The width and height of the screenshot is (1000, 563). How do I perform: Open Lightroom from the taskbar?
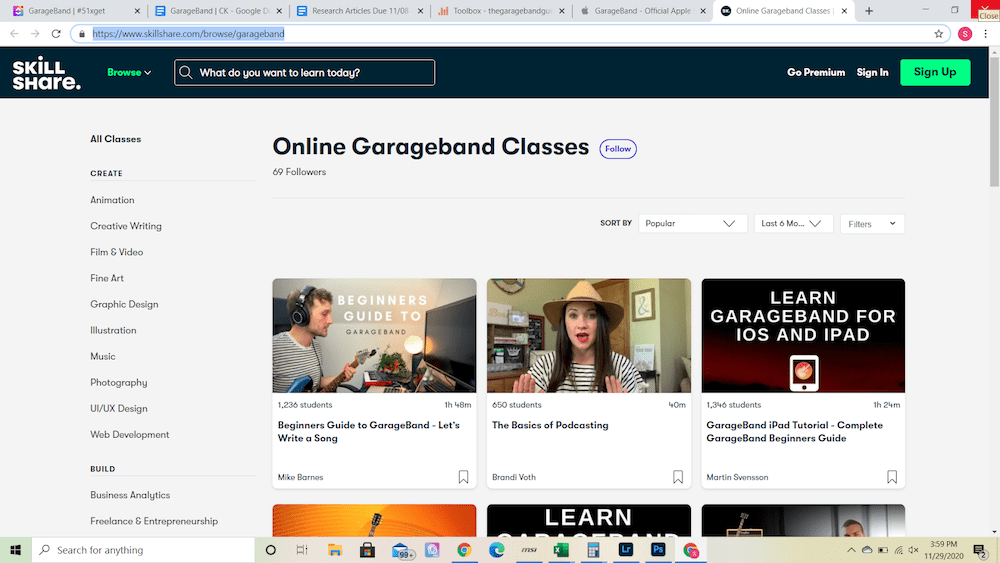coord(626,550)
